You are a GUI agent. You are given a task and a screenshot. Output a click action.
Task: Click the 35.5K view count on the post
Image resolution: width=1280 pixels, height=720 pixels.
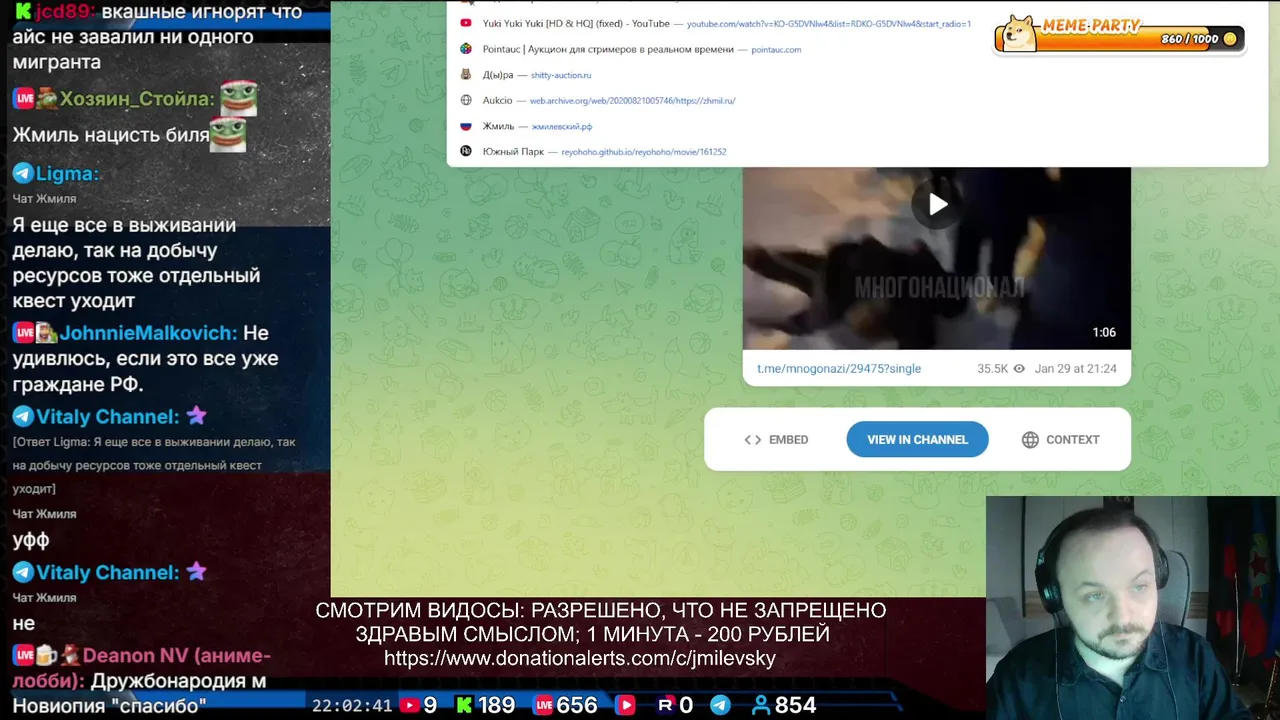992,369
